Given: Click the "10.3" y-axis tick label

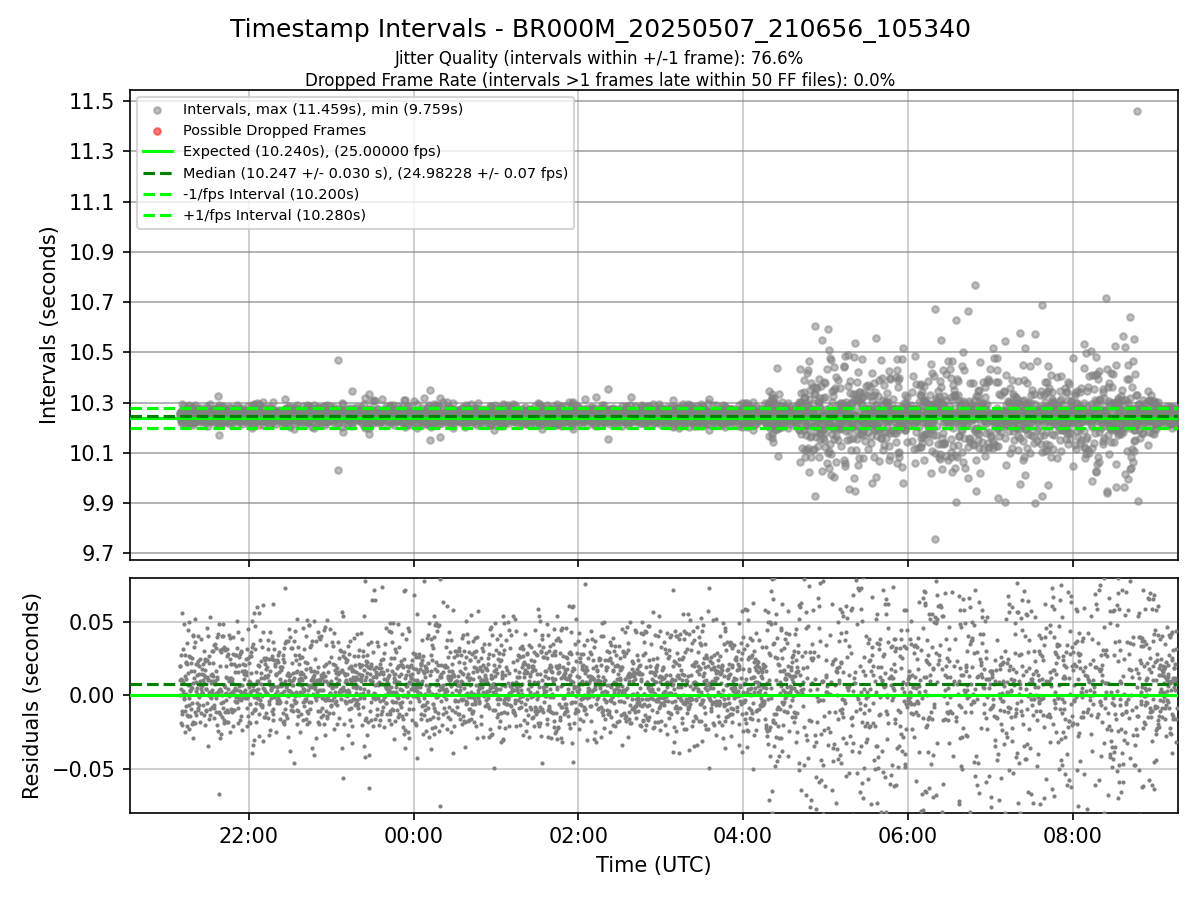Looking at the screenshot, I should 91,403.
